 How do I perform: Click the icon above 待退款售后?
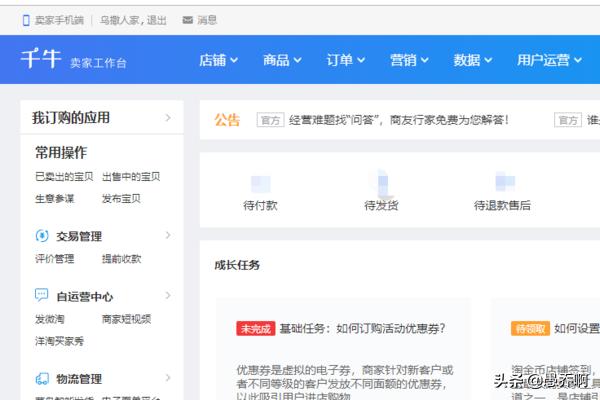click(505, 181)
